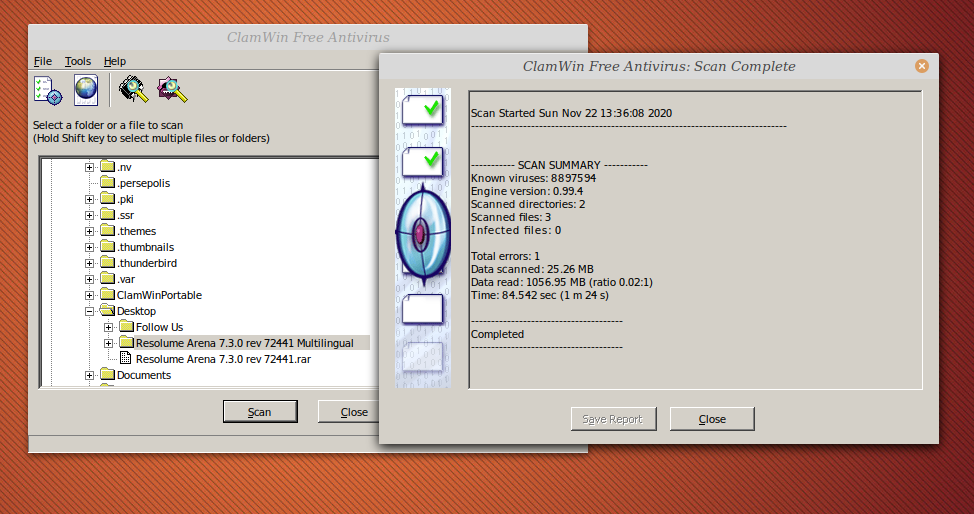Click 'Scanned directories: 2' line

tap(528, 204)
